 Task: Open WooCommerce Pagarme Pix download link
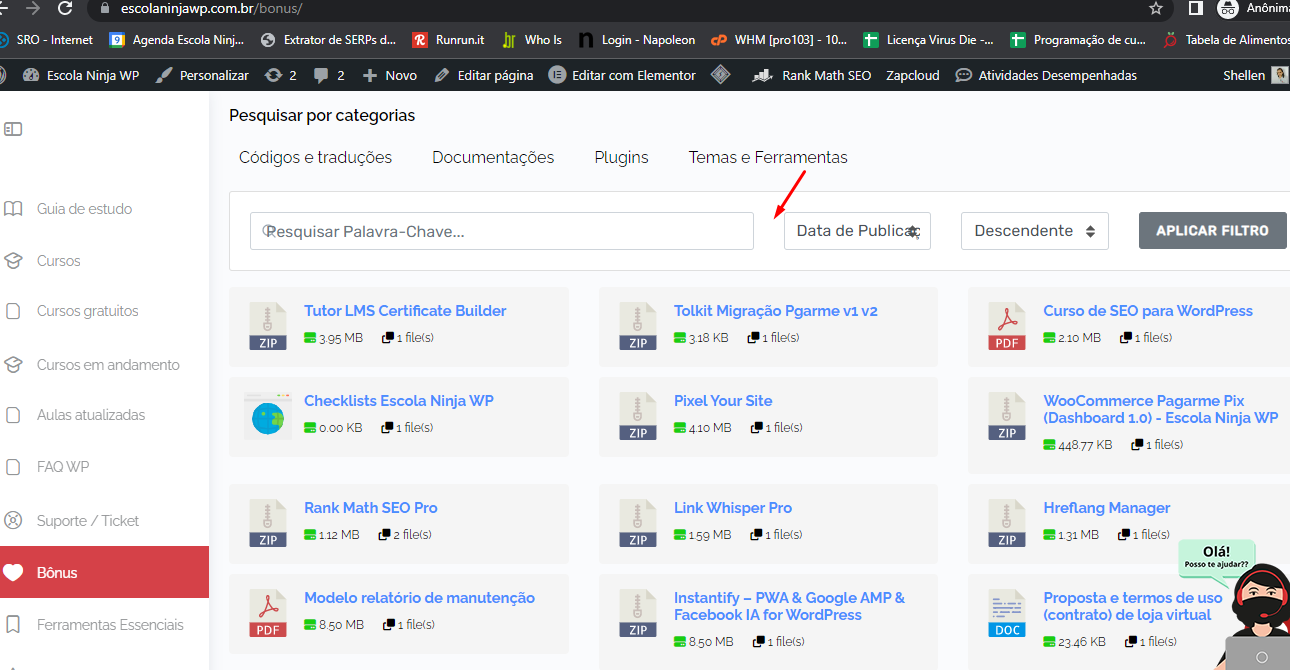tap(1160, 409)
